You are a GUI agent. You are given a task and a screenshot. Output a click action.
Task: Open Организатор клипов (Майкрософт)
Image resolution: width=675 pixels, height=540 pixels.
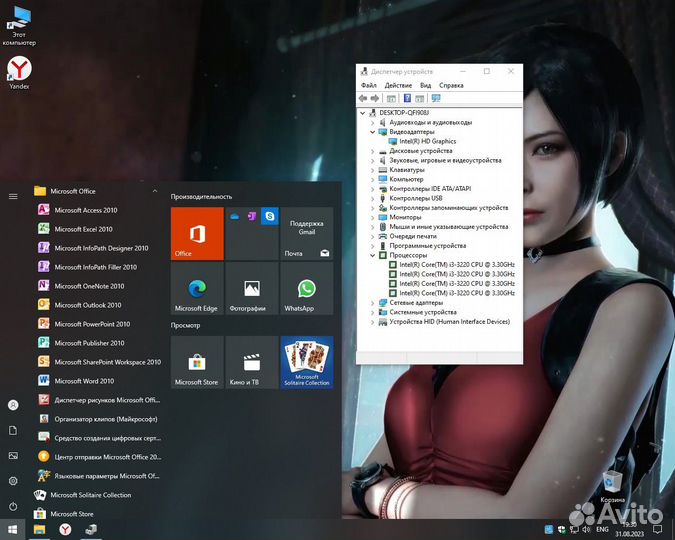tap(105, 419)
